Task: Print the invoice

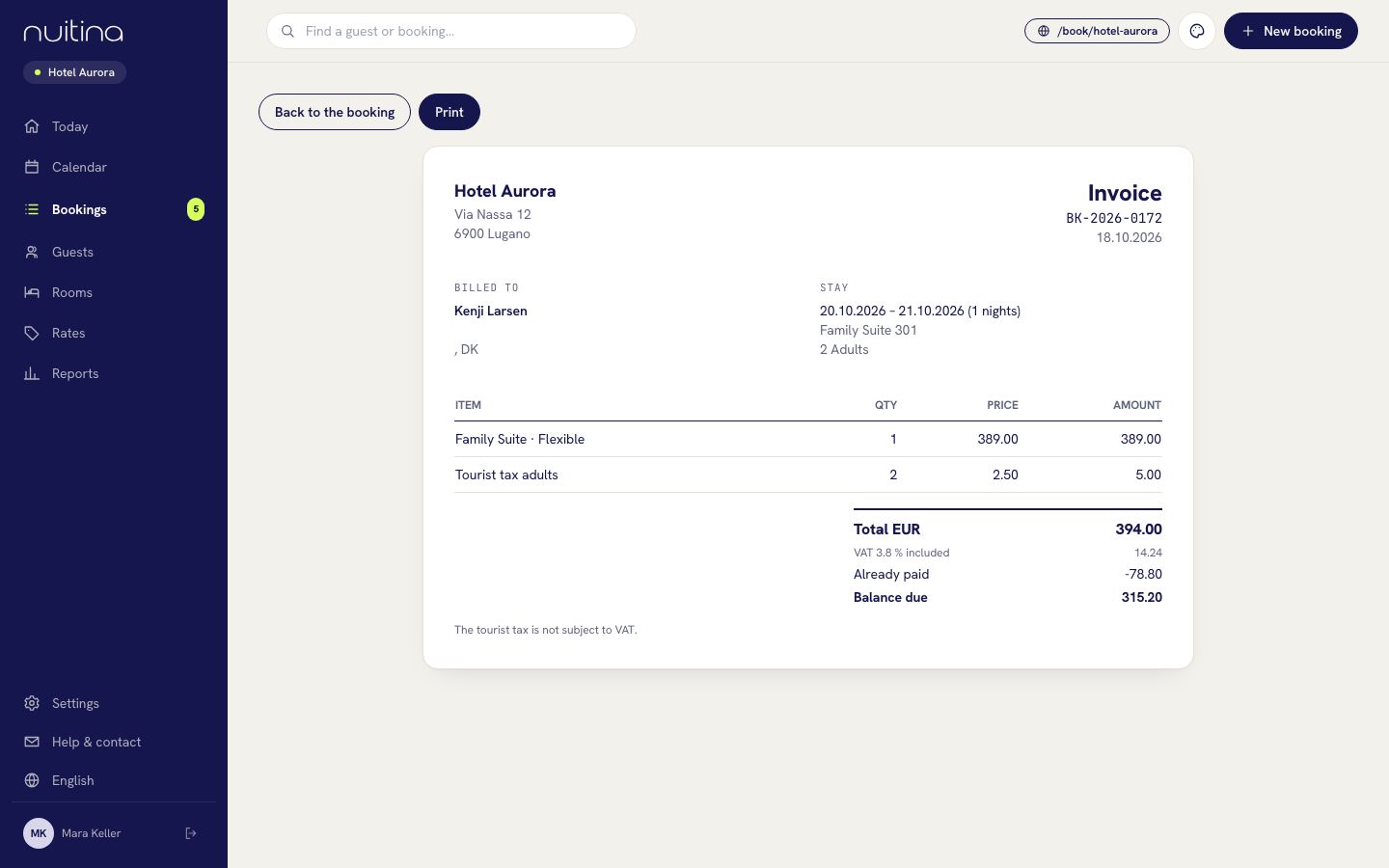Action: (449, 112)
